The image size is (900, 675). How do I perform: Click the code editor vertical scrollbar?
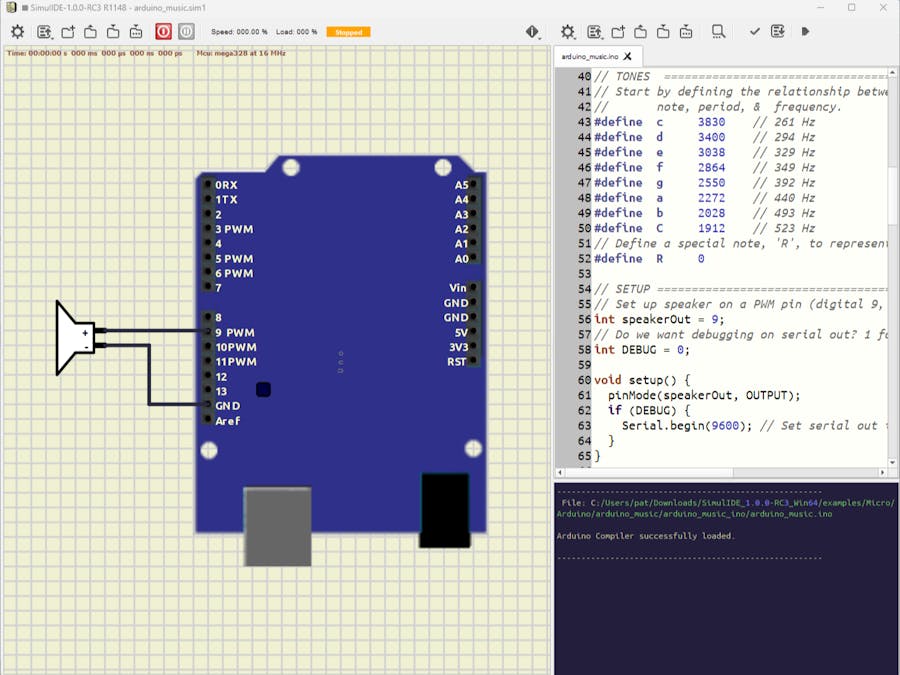(893, 195)
